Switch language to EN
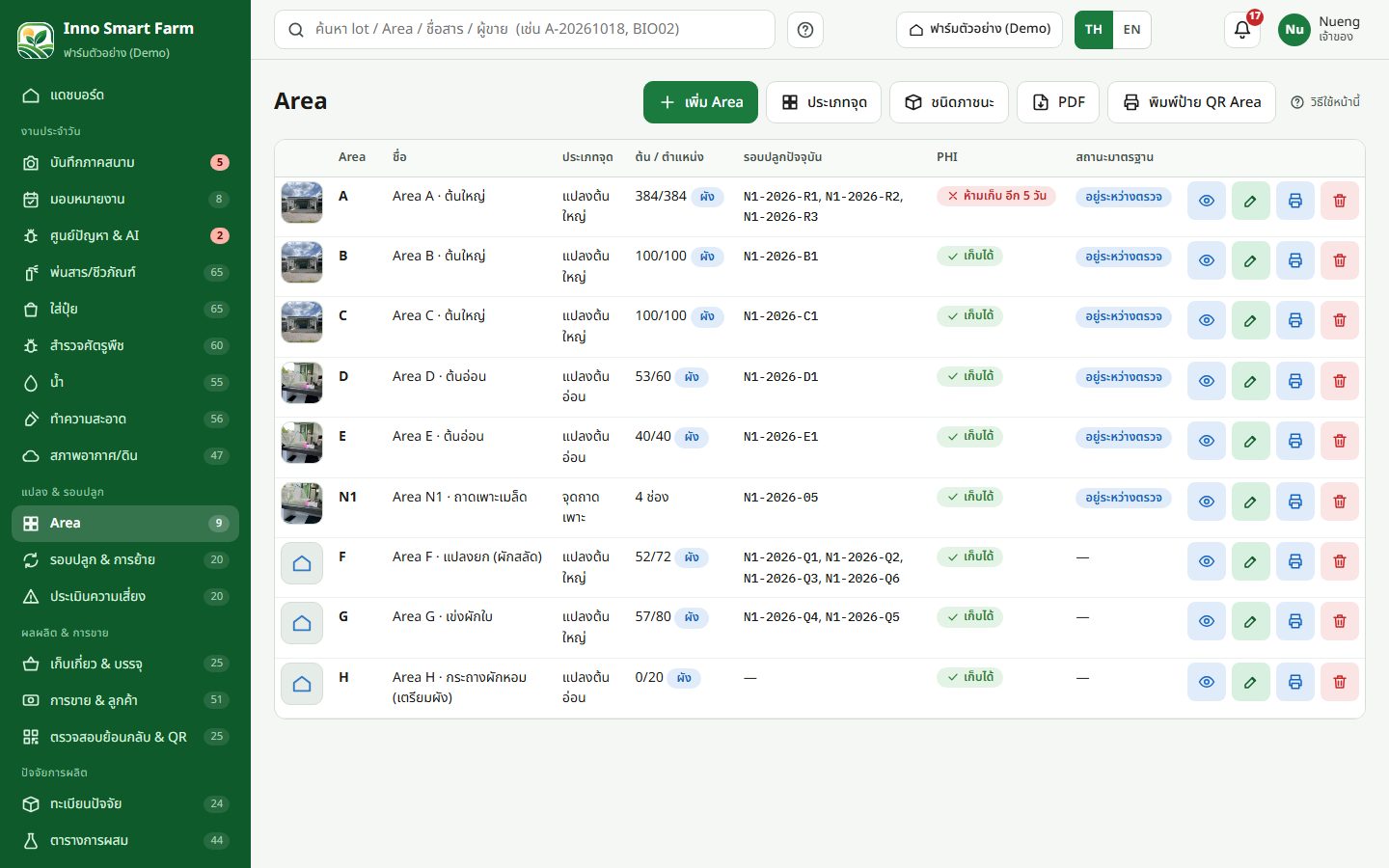 (1132, 30)
